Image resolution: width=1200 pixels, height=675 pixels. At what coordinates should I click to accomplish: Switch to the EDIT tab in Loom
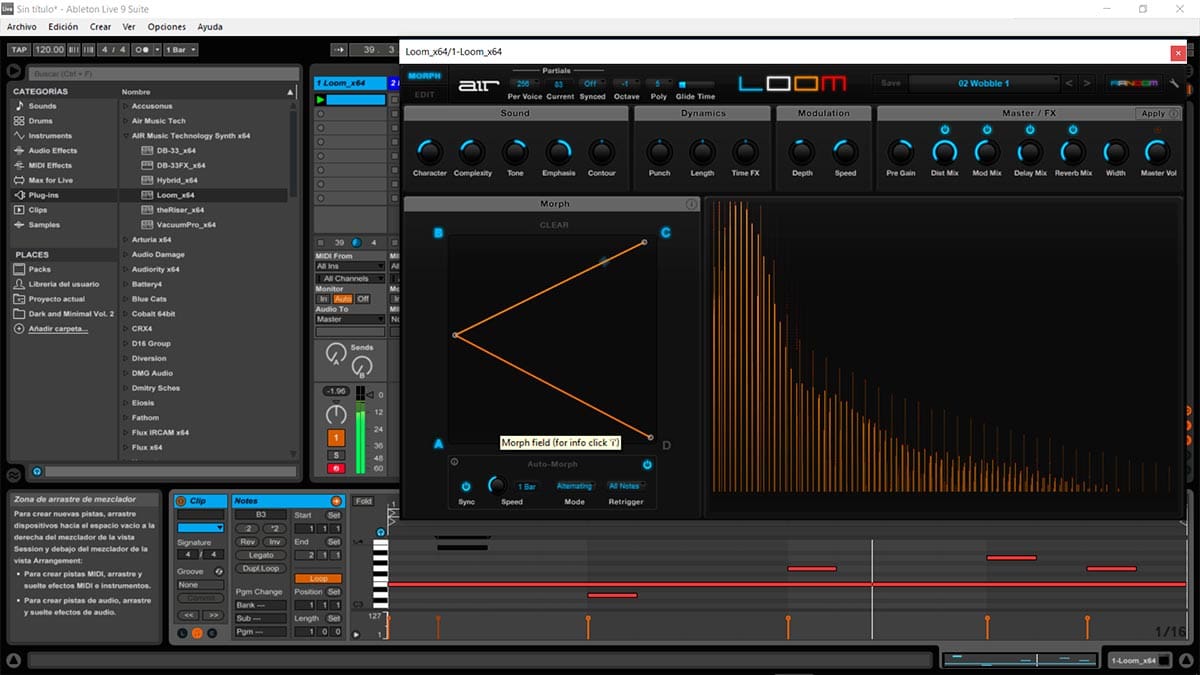[x=424, y=95]
